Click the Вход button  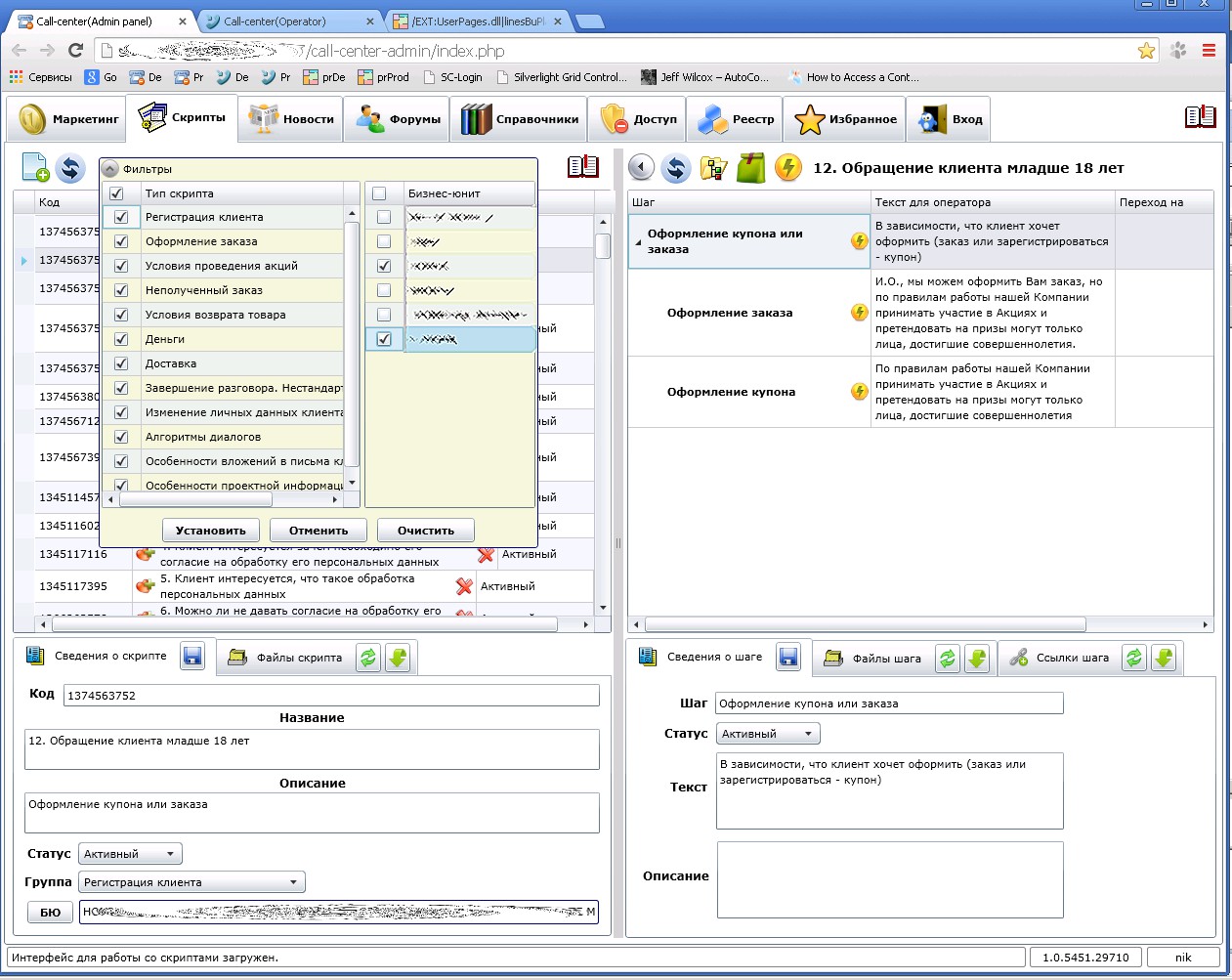coord(950,119)
